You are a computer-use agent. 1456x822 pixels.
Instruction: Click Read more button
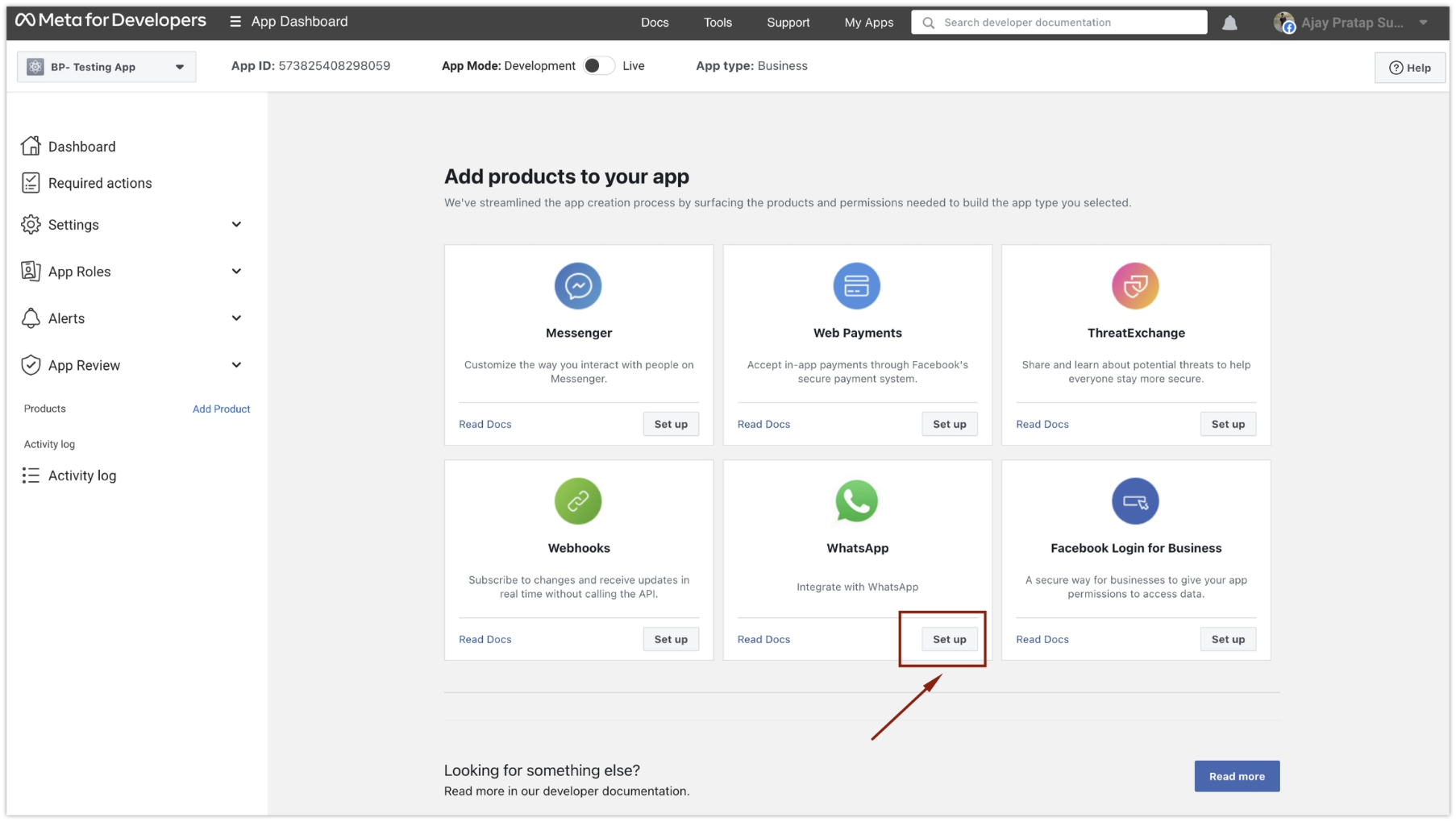[x=1236, y=776]
